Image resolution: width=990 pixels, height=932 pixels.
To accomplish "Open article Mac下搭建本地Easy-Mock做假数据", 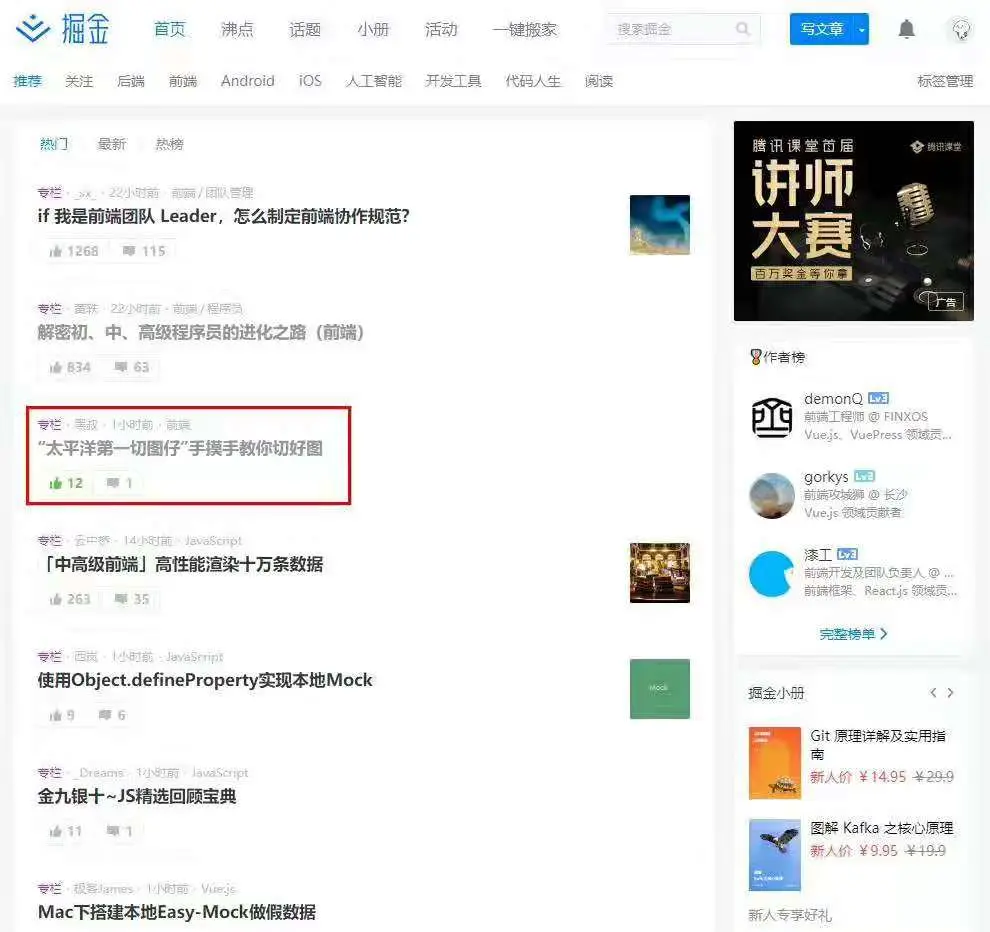I will (x=177, y=912).
